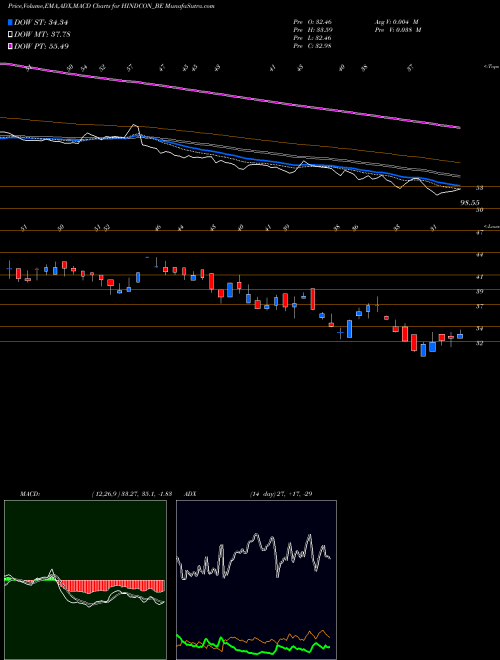Click the '<-Tops' label at right edge

[x=491, y=67]
